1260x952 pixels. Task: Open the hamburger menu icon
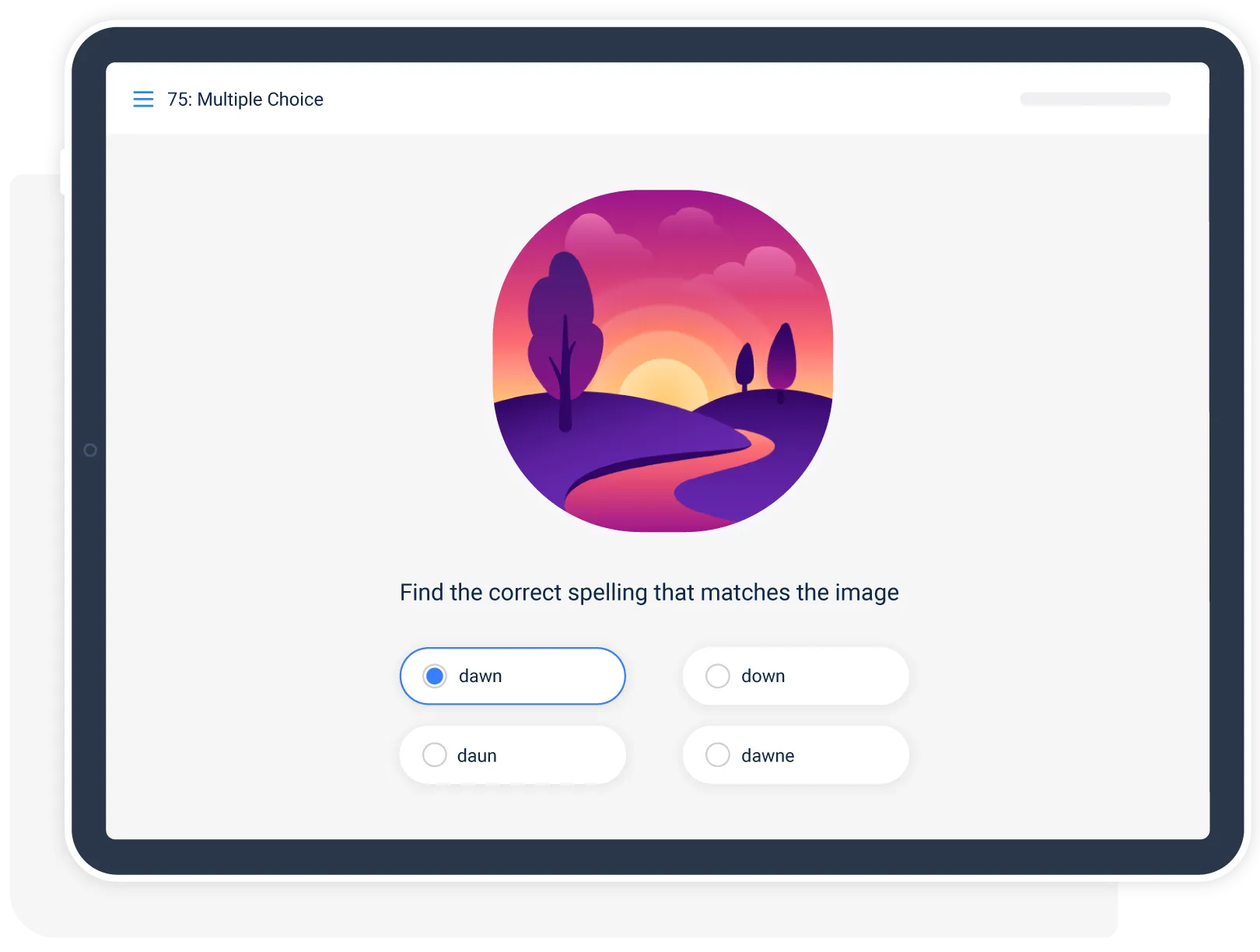point(143,99)
